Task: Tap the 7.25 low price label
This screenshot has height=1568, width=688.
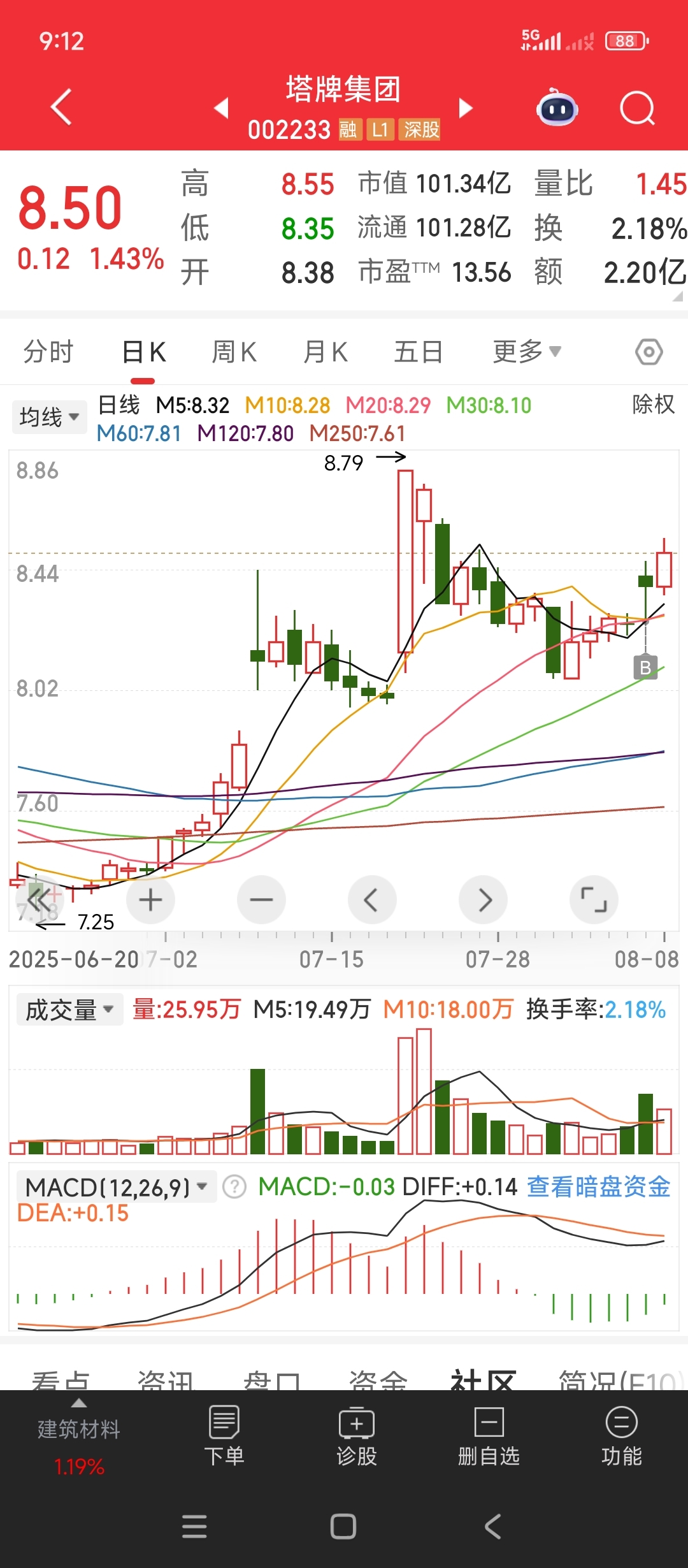Action: click(96, 922)
